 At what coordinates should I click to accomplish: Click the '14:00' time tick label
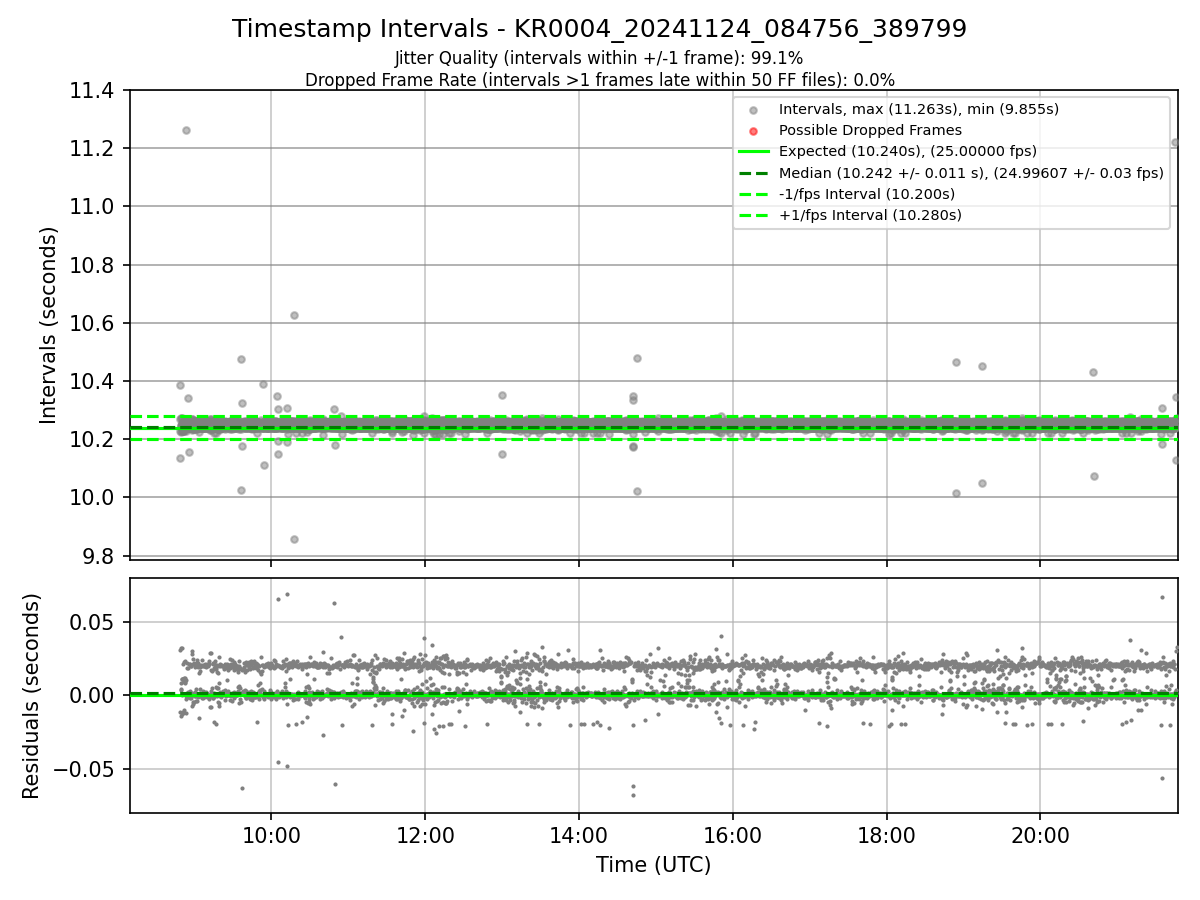click(579, 836)
